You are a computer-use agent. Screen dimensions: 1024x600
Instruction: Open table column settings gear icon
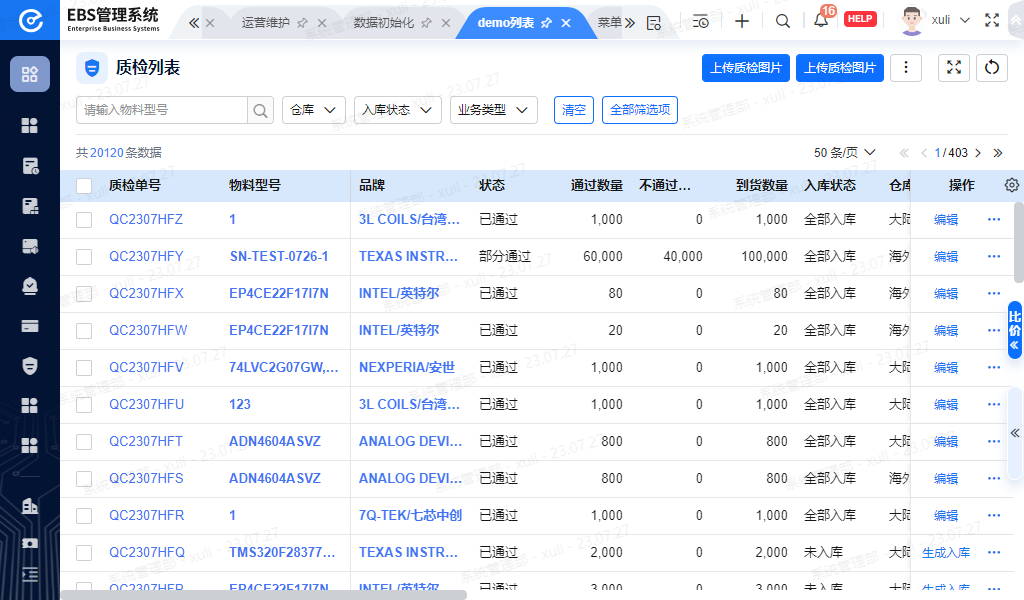[1011, 185]
